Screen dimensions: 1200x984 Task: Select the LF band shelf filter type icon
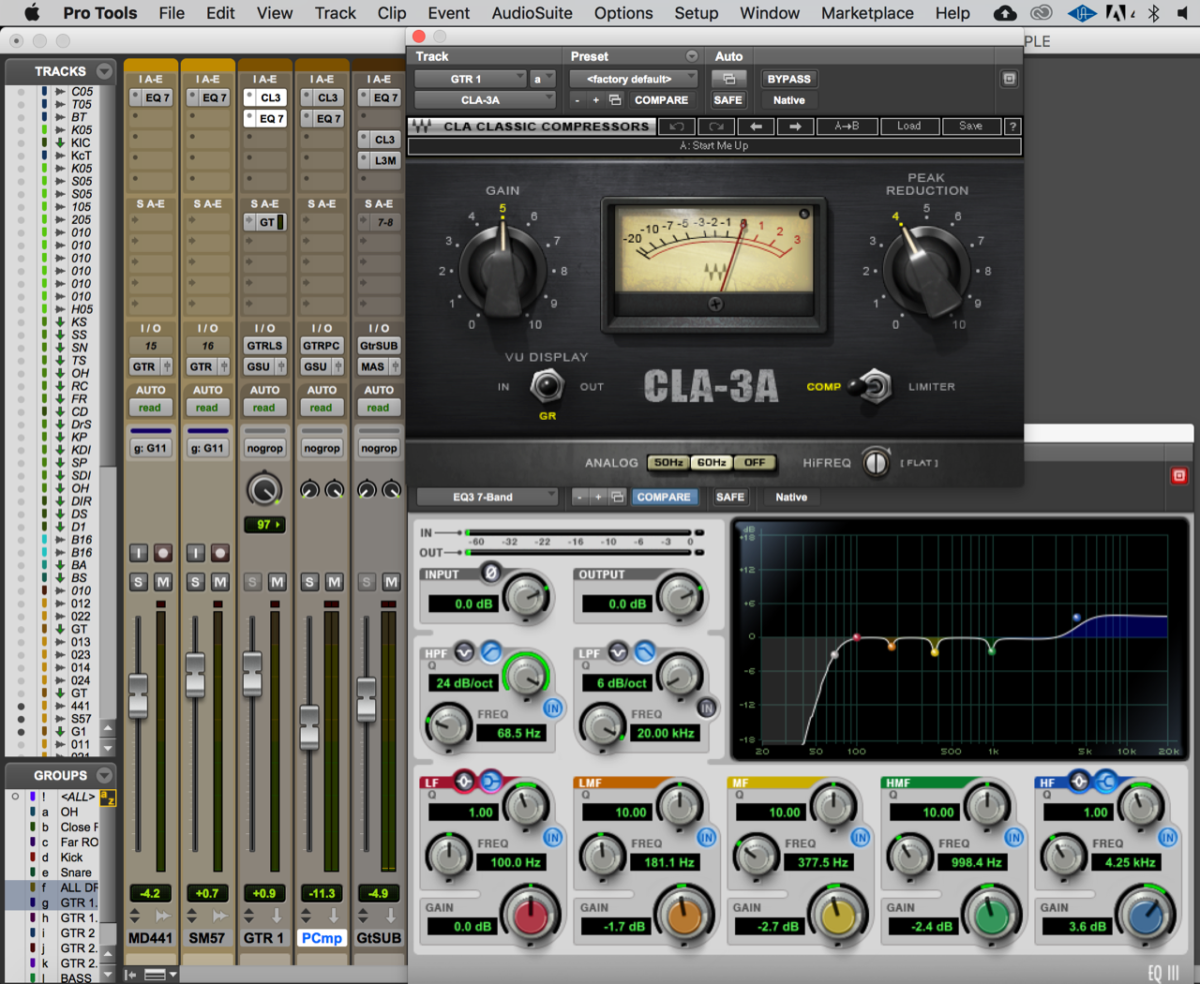489,781
